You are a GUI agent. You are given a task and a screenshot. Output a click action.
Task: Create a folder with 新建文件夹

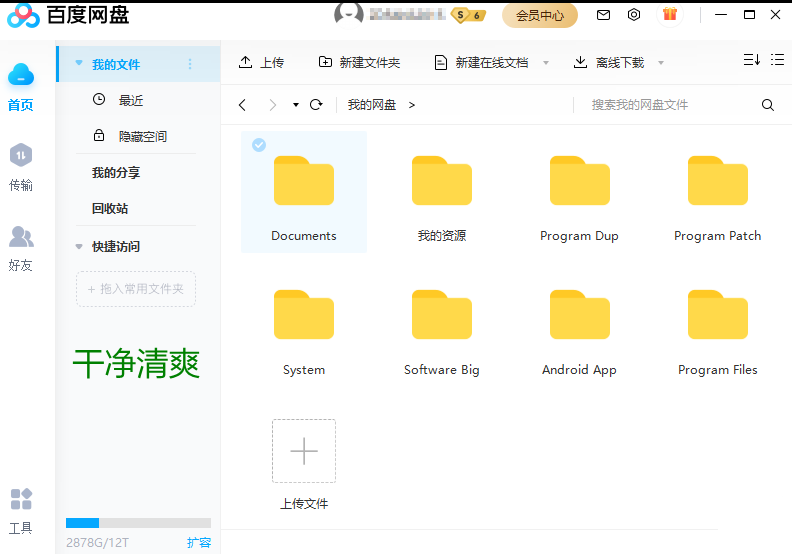tap(359, 62)
